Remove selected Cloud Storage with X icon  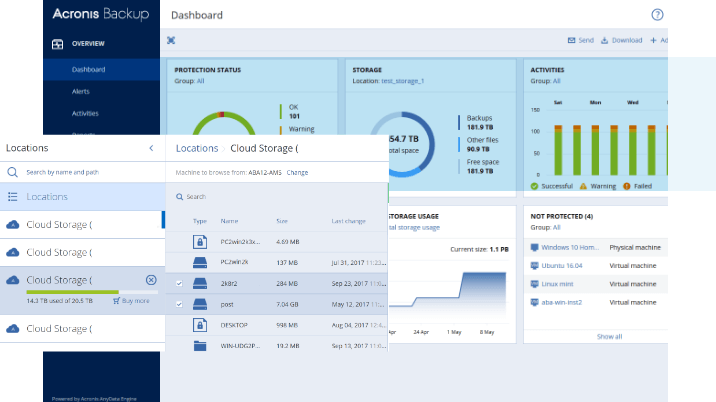(151, 280)
